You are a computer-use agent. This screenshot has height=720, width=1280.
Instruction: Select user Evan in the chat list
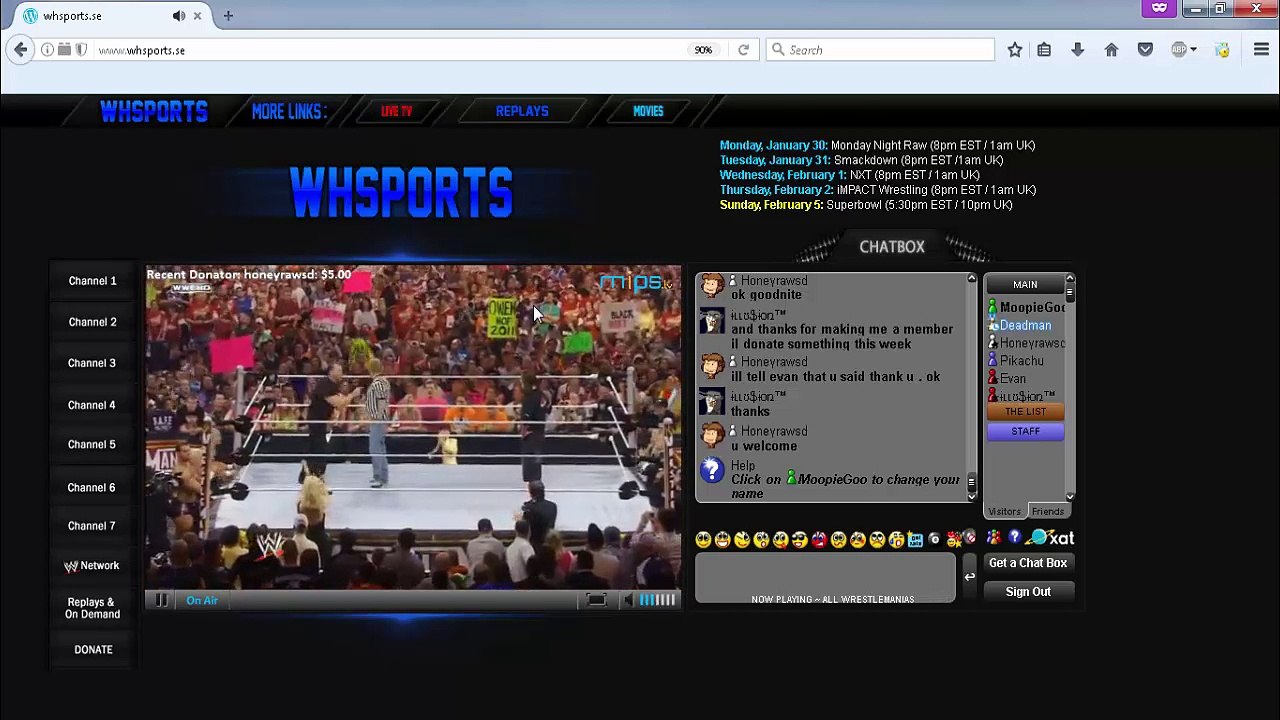point(1012,379)
